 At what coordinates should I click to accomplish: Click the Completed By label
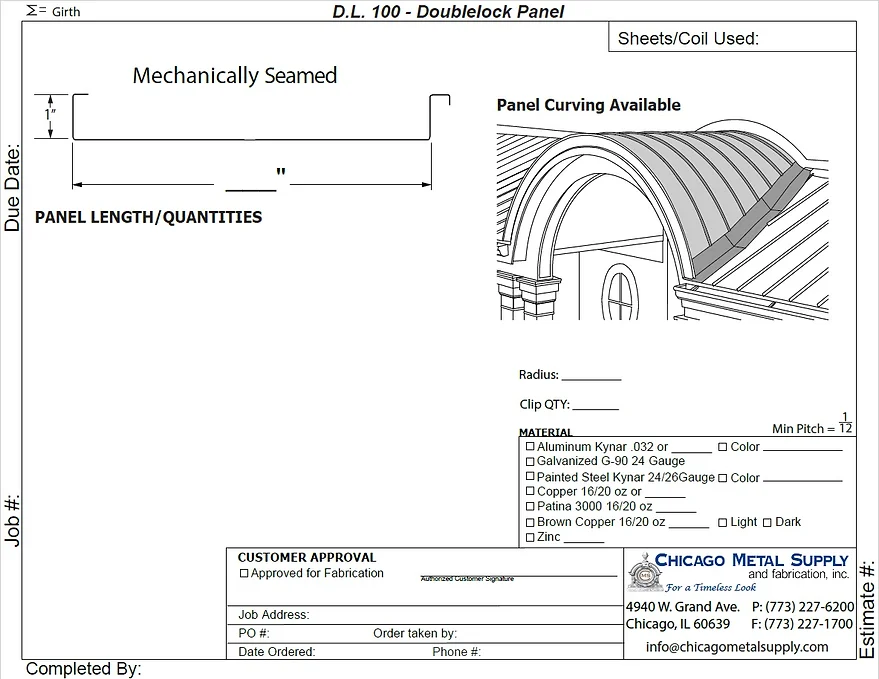84,669
